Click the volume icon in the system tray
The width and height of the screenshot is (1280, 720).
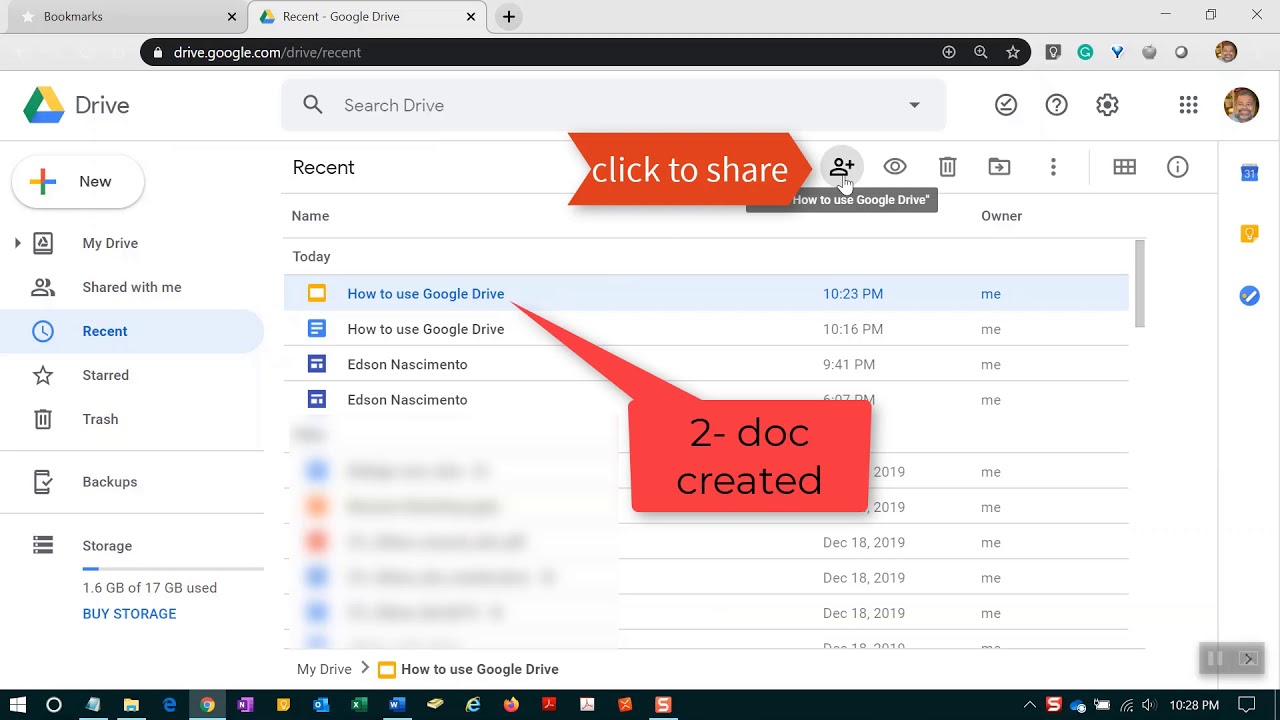tap(1149, 705)
